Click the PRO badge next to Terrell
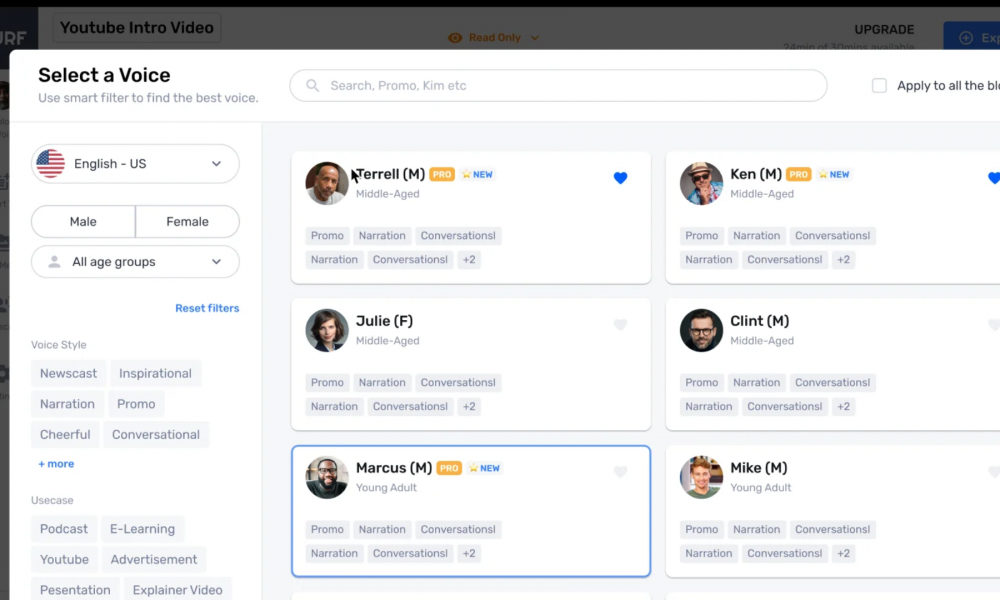The height and width of the screenshot is (600, 1000). [x=442, y=175]
